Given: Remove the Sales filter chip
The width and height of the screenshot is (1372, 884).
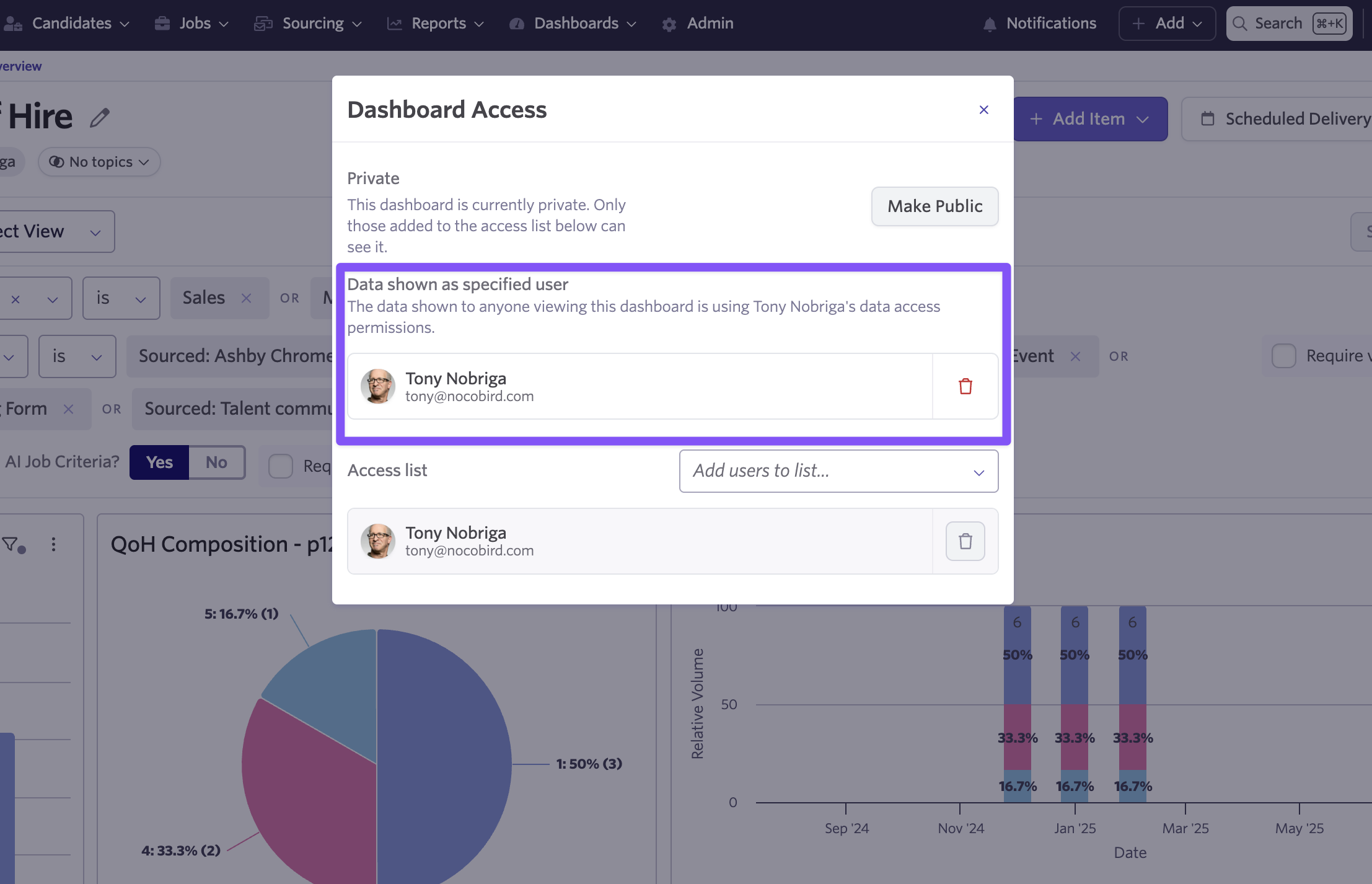Looking at the screenshot, I should pyautogui.click(x=246, y=298).
